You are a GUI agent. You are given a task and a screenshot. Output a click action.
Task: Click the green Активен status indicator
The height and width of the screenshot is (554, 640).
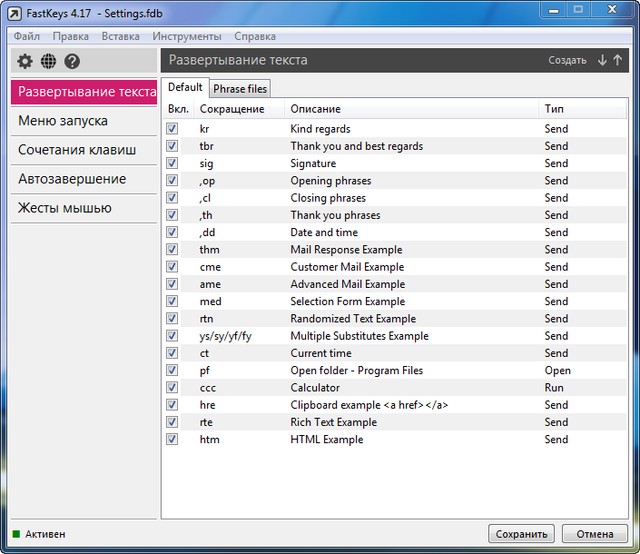[16, 534]
